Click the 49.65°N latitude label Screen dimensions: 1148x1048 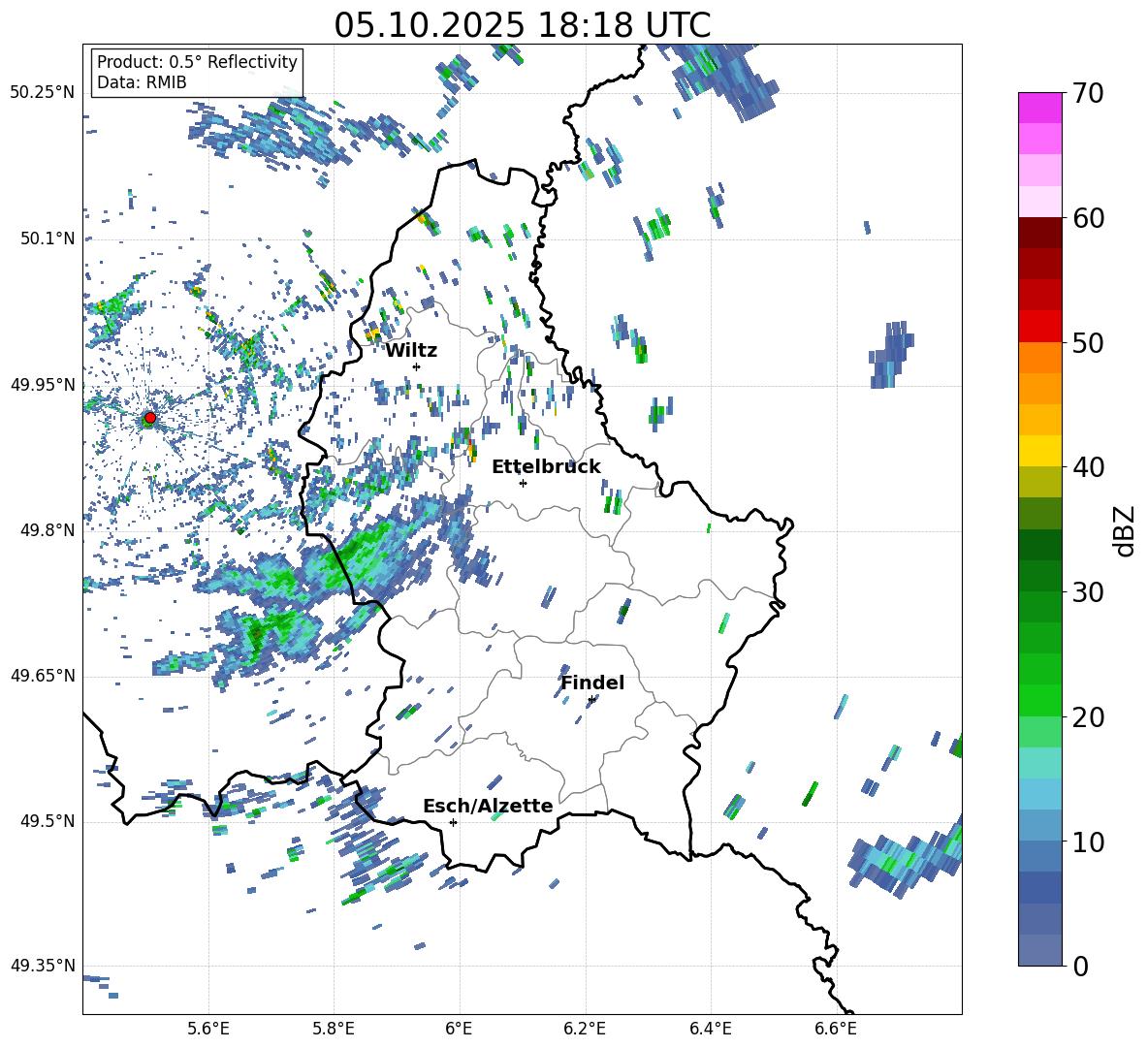click(43, 675)
